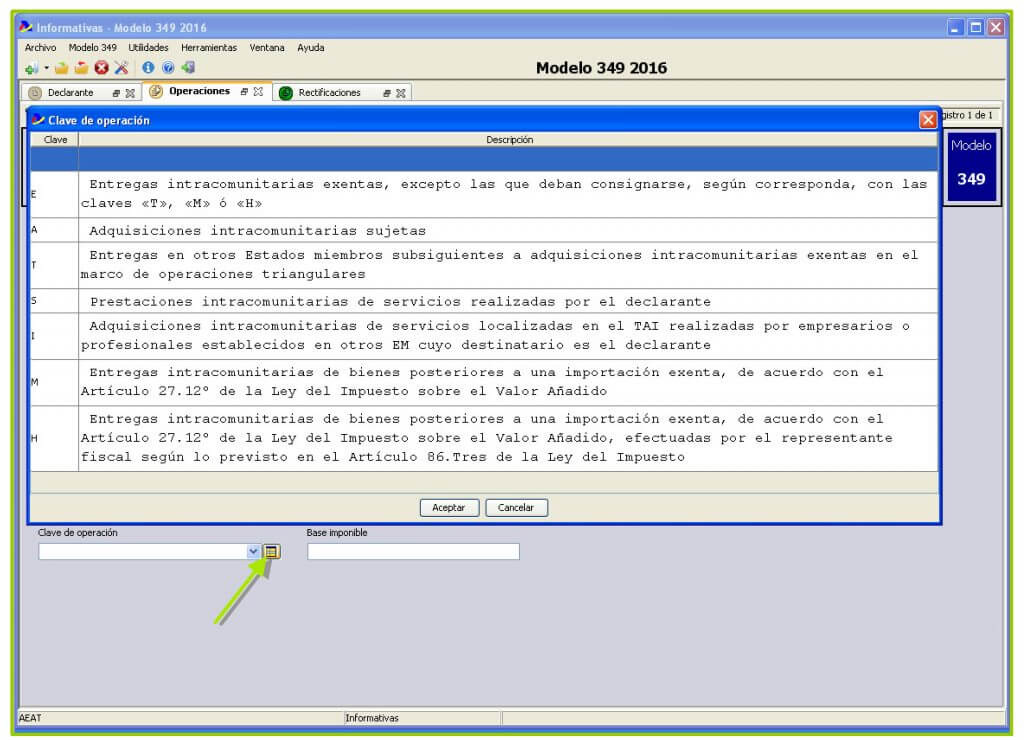The image size is (1024, 740).
Task: Click the exit door toolbar icon
Action: tap(188, 67)
